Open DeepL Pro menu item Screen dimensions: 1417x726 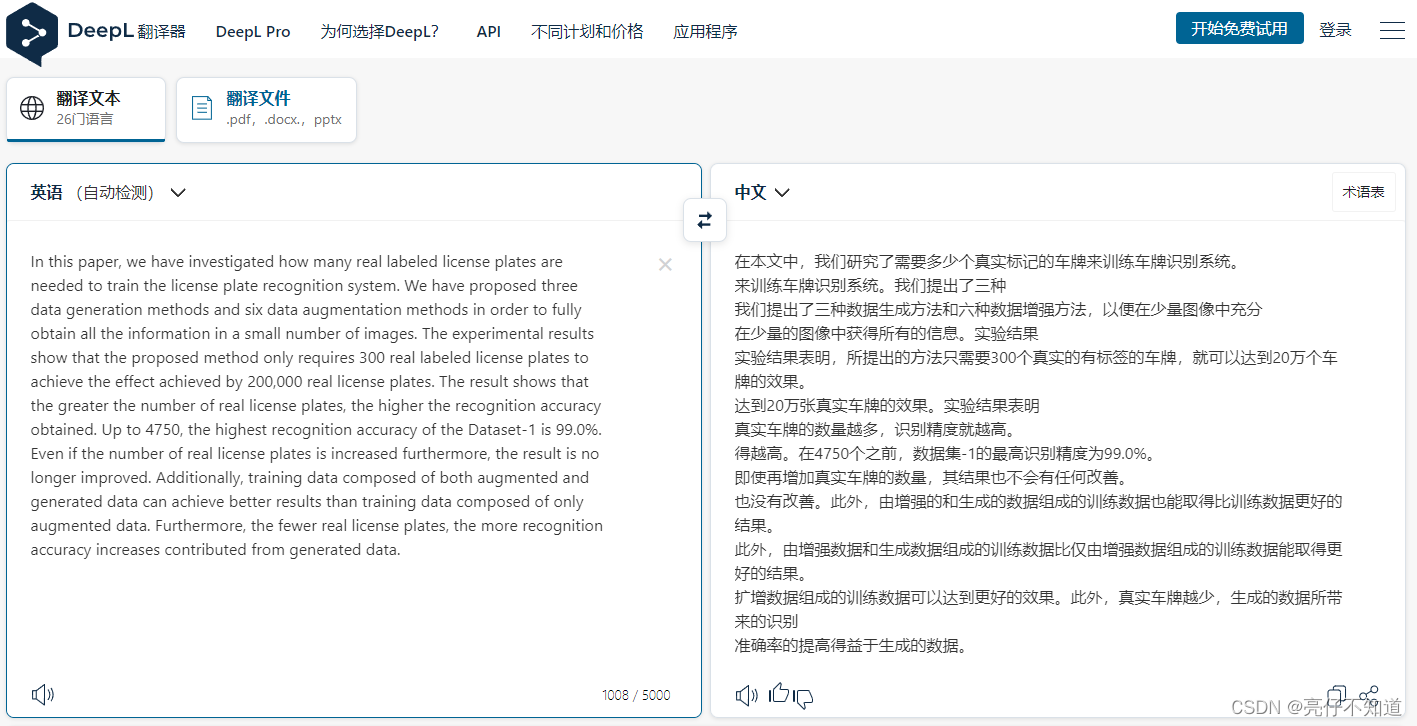253,31
